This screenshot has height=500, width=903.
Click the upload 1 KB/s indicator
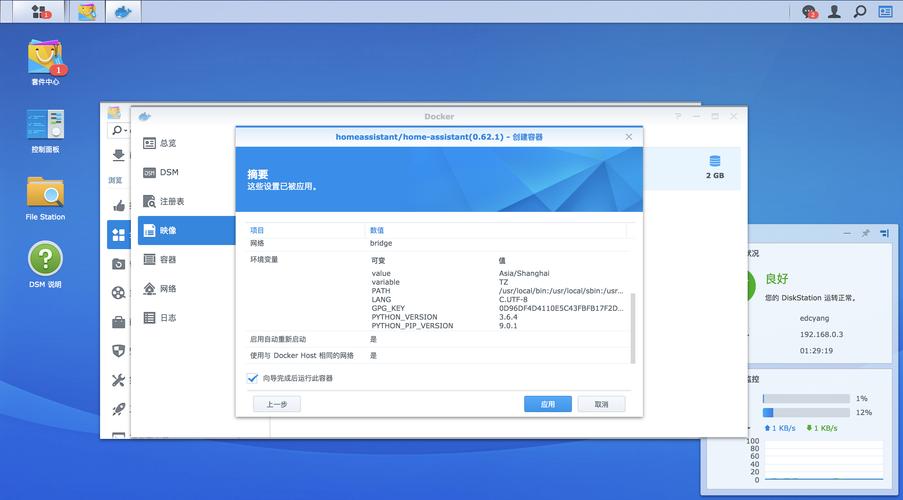pyautogui.click(x=780, y=428)
